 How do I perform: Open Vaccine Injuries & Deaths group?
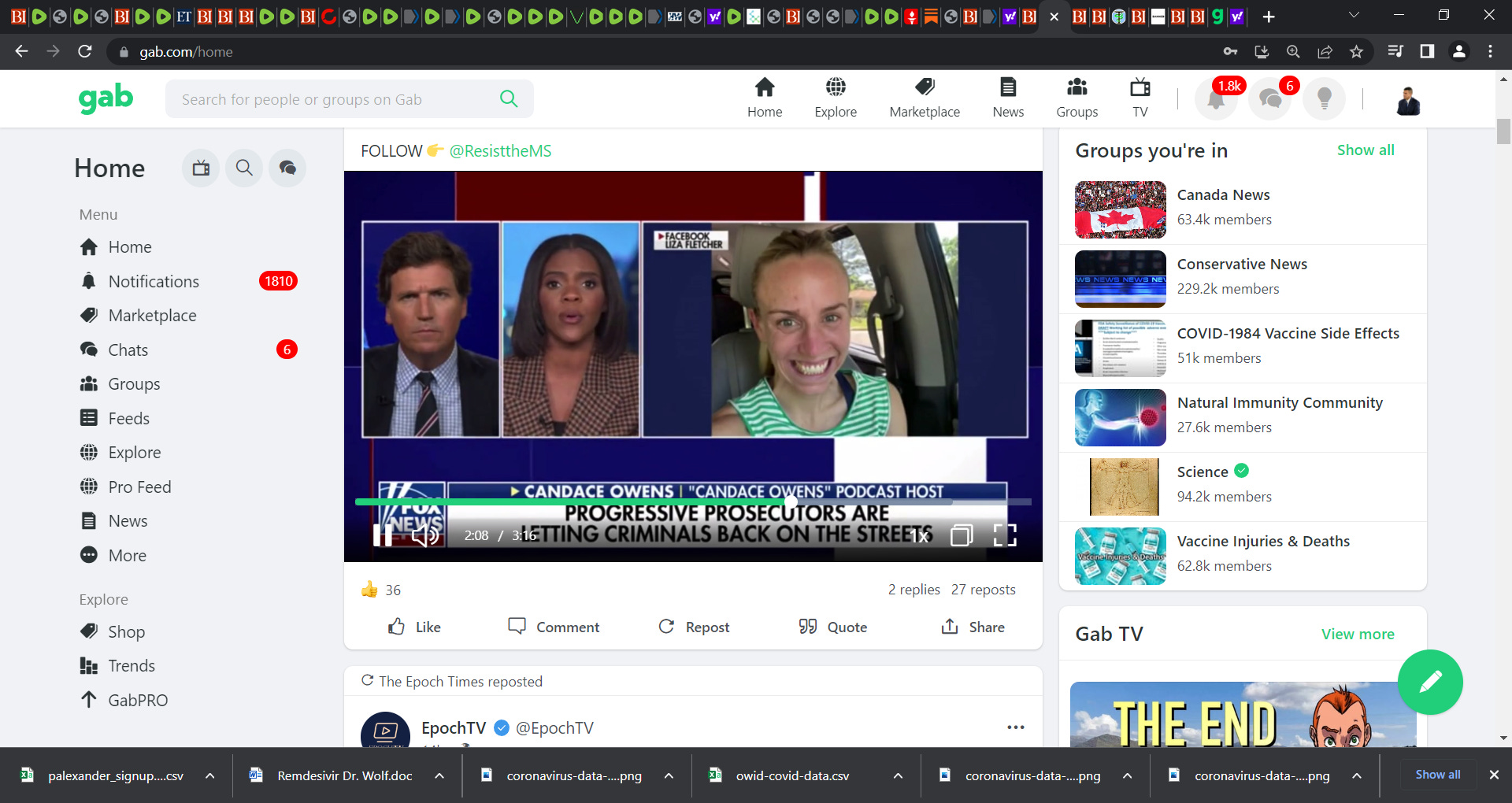point(1243,556)
